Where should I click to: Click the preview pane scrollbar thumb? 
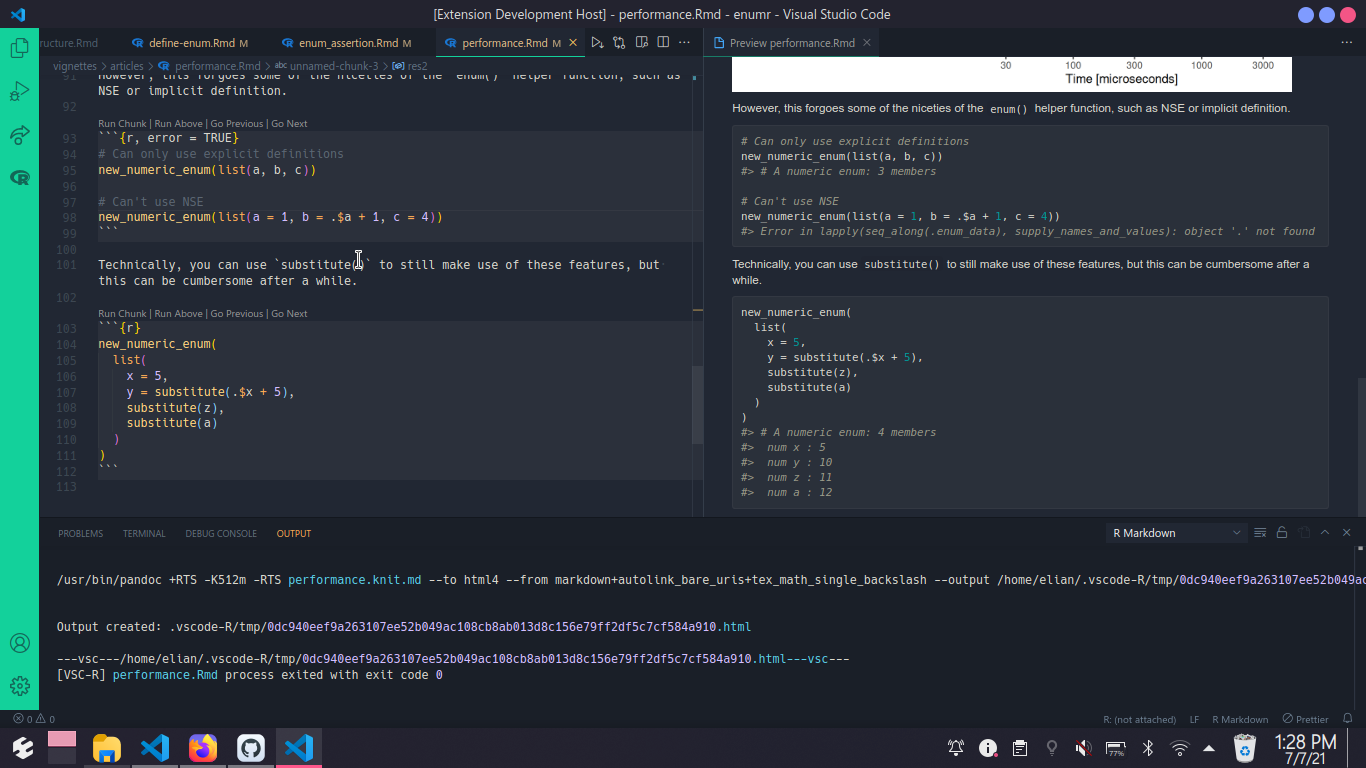pyautogui.click(x=1360, y=447)
